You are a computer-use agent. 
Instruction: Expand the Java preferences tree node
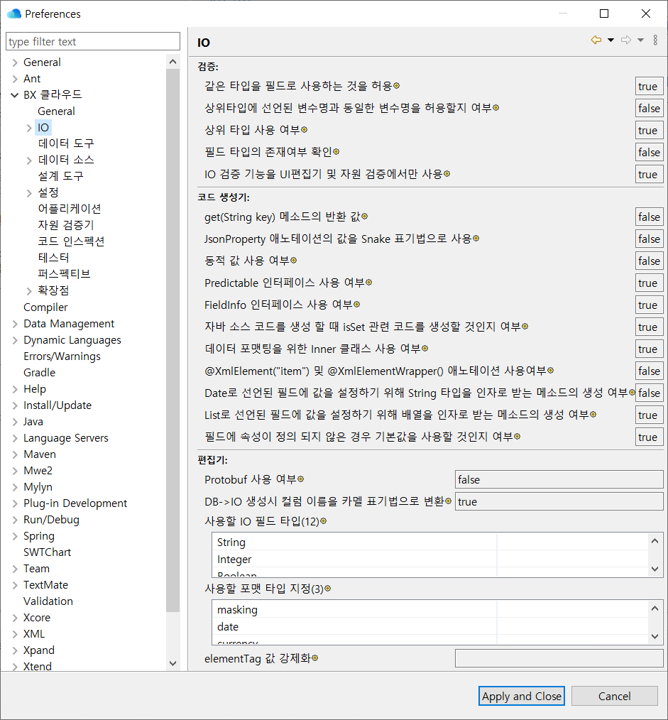tap(15, 422)
